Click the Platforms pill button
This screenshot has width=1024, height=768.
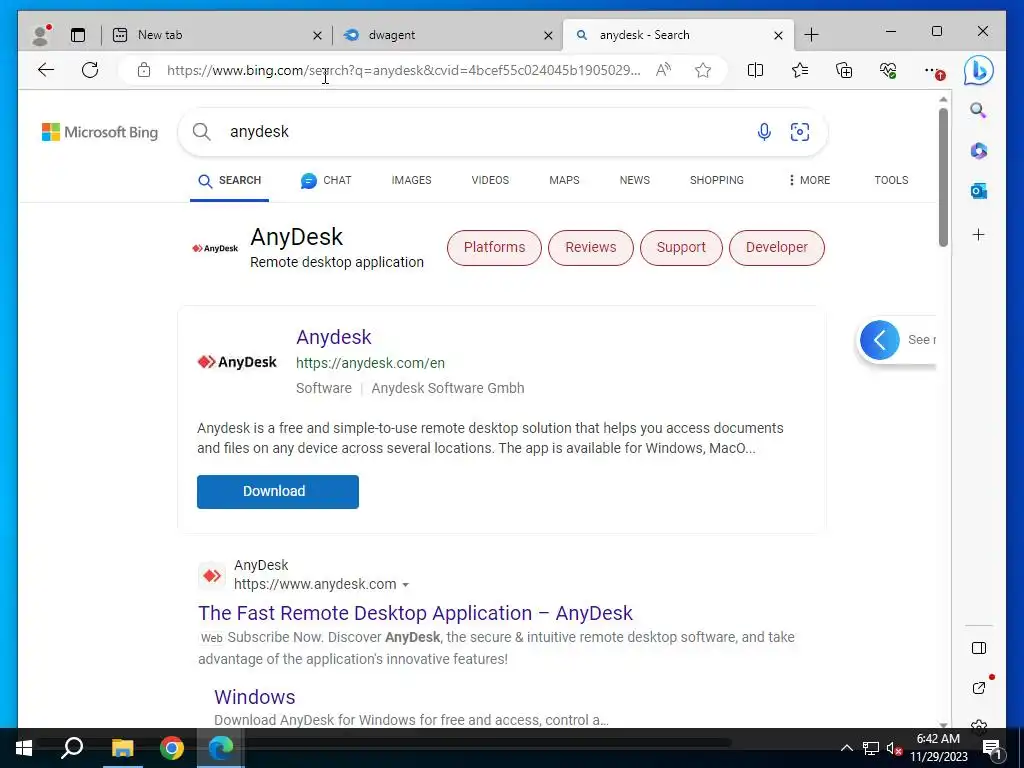494,248
